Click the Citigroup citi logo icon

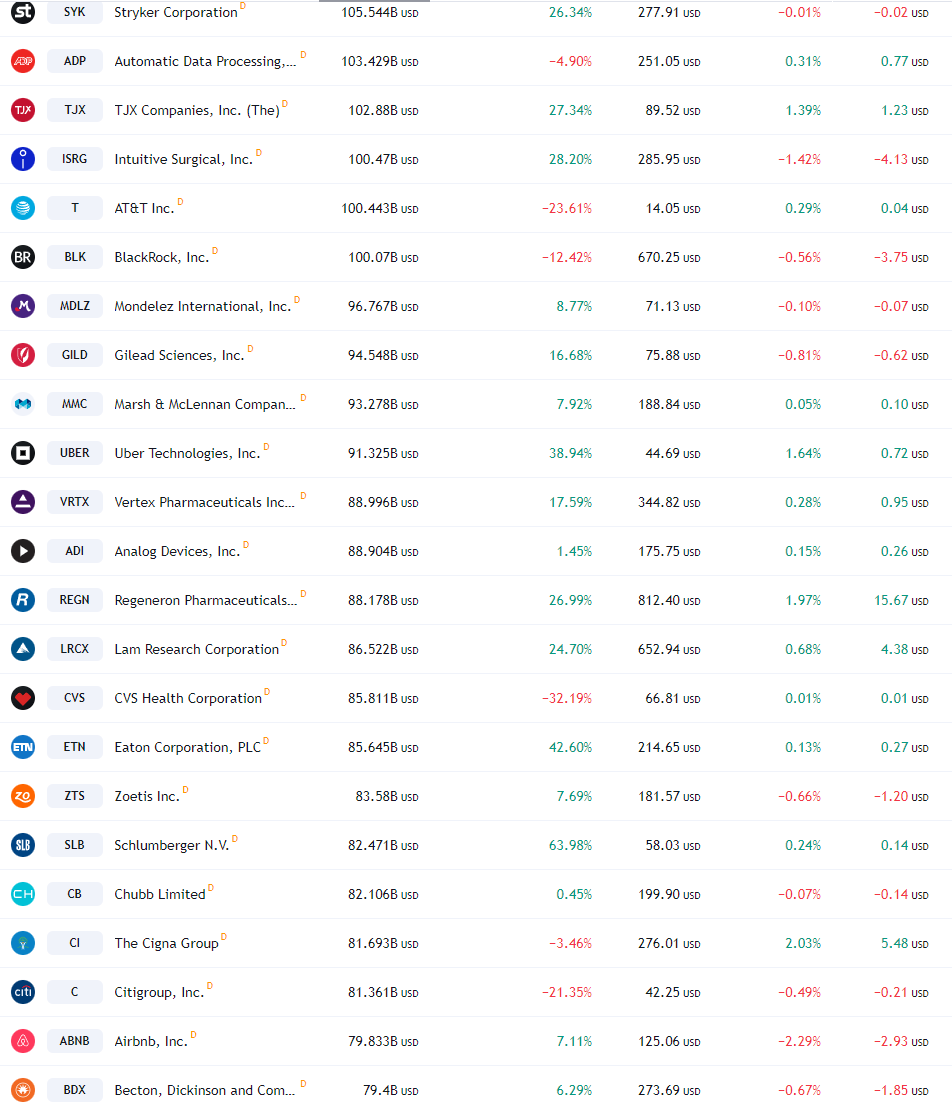coord(23,992)
